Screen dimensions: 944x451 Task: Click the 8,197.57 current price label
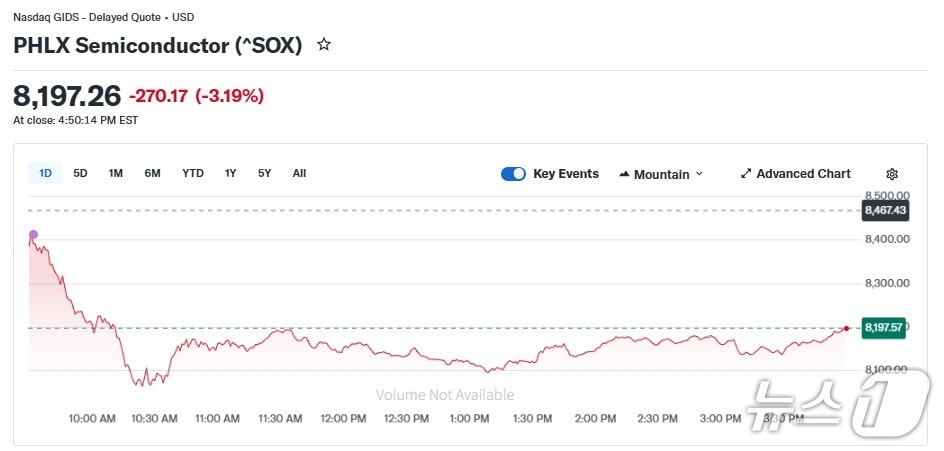[x=884, y=327]
